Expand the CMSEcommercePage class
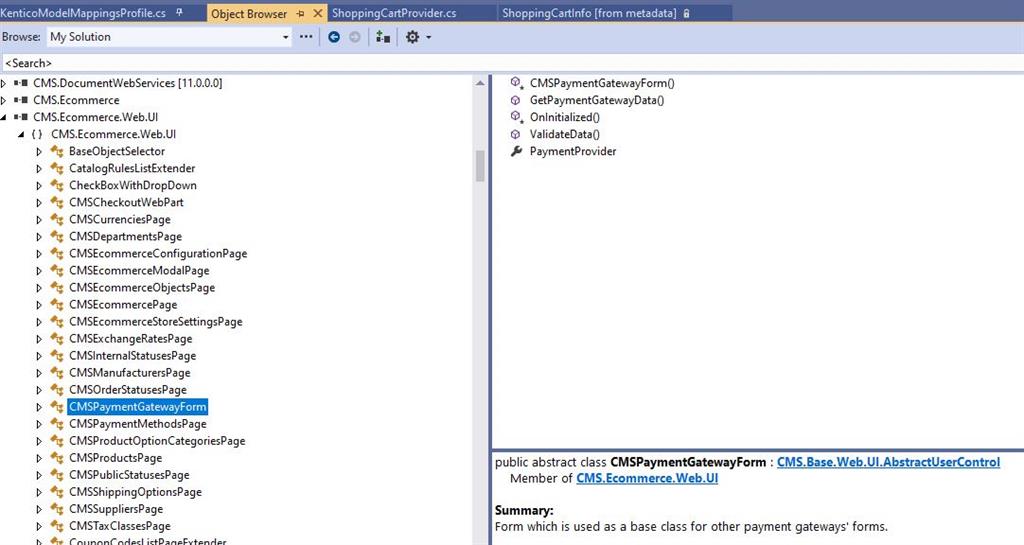This screenshot has width=1024, height=545. 39,305
